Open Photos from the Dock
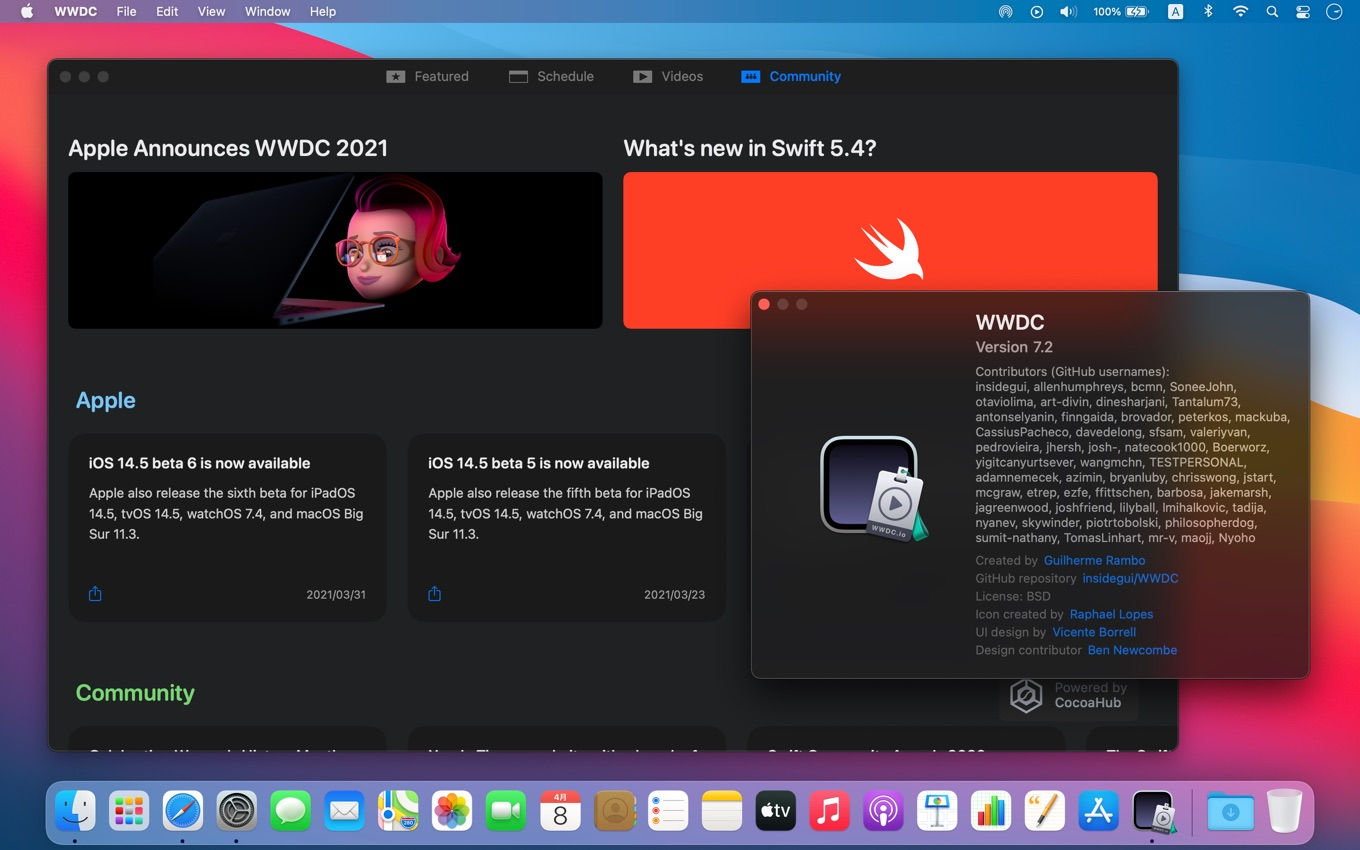Image resolution: width=1360 pixels, height=850 pixels. click(x=452, y=810)
